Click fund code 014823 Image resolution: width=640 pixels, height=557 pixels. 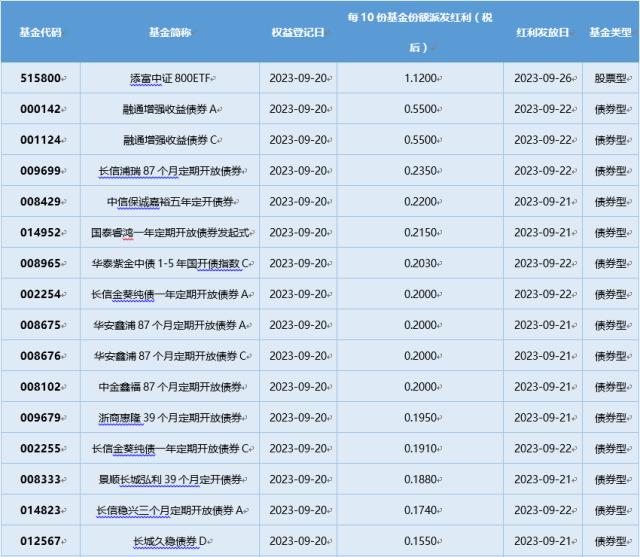(40, 510)
